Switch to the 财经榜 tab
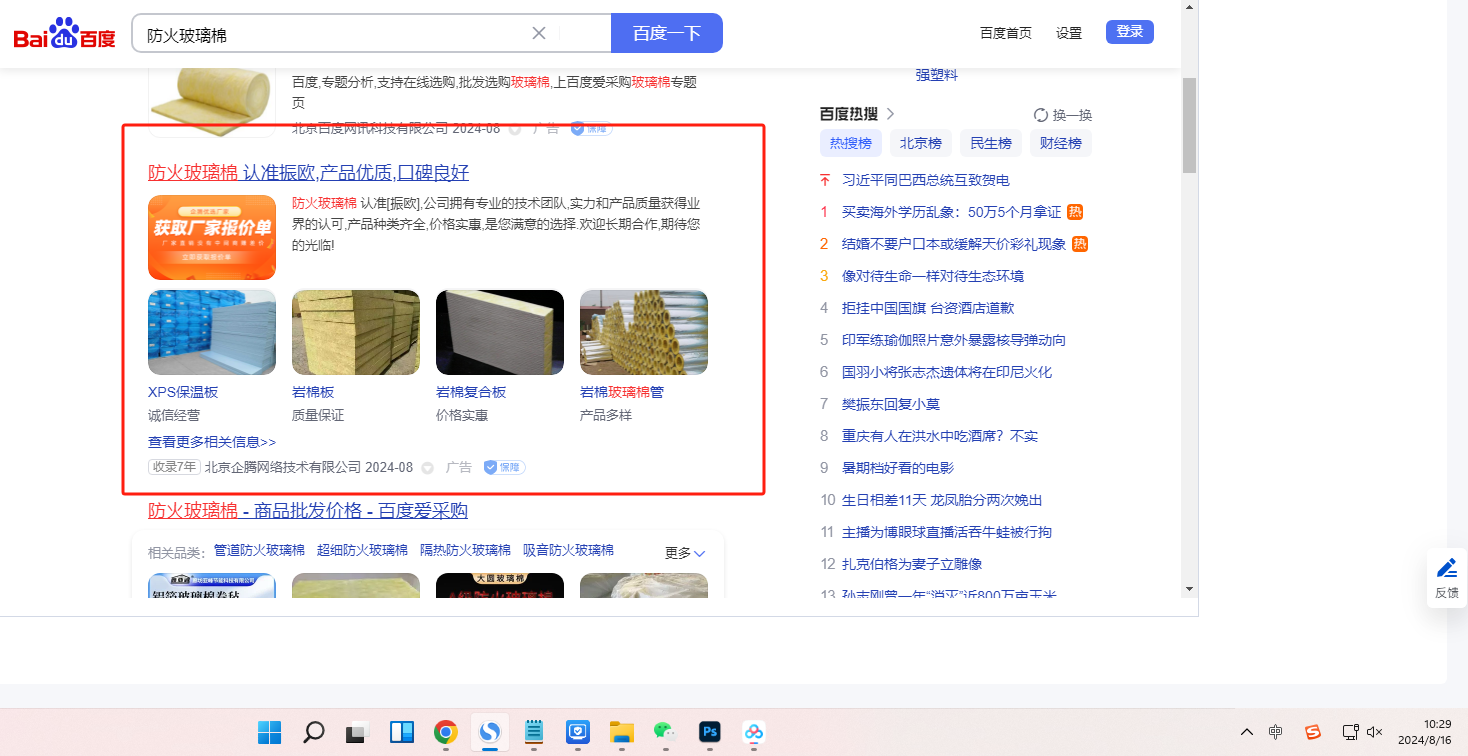Screen dimensions: 1468x756 pos(1061,143)
